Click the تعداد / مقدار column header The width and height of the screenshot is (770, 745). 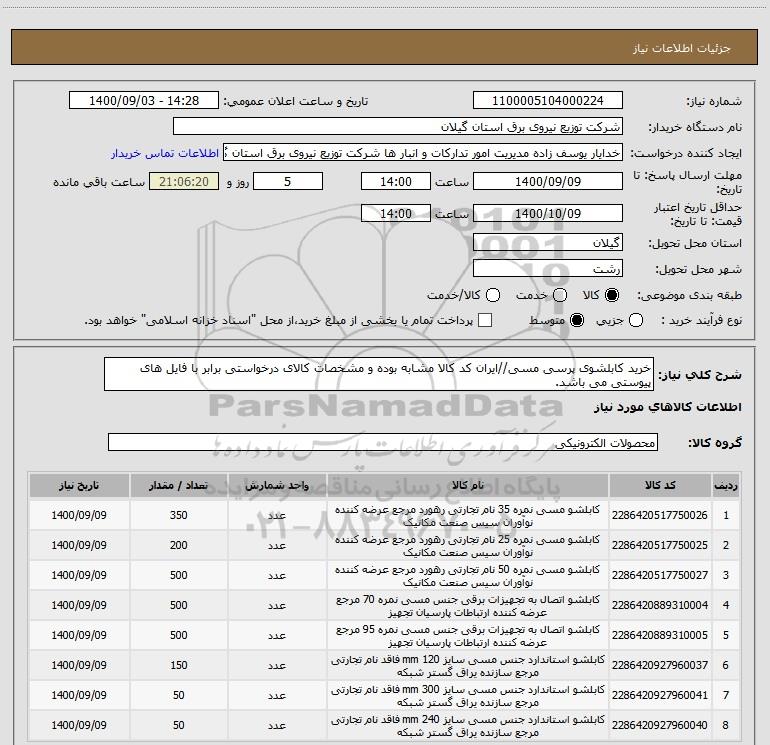point(179,486)
